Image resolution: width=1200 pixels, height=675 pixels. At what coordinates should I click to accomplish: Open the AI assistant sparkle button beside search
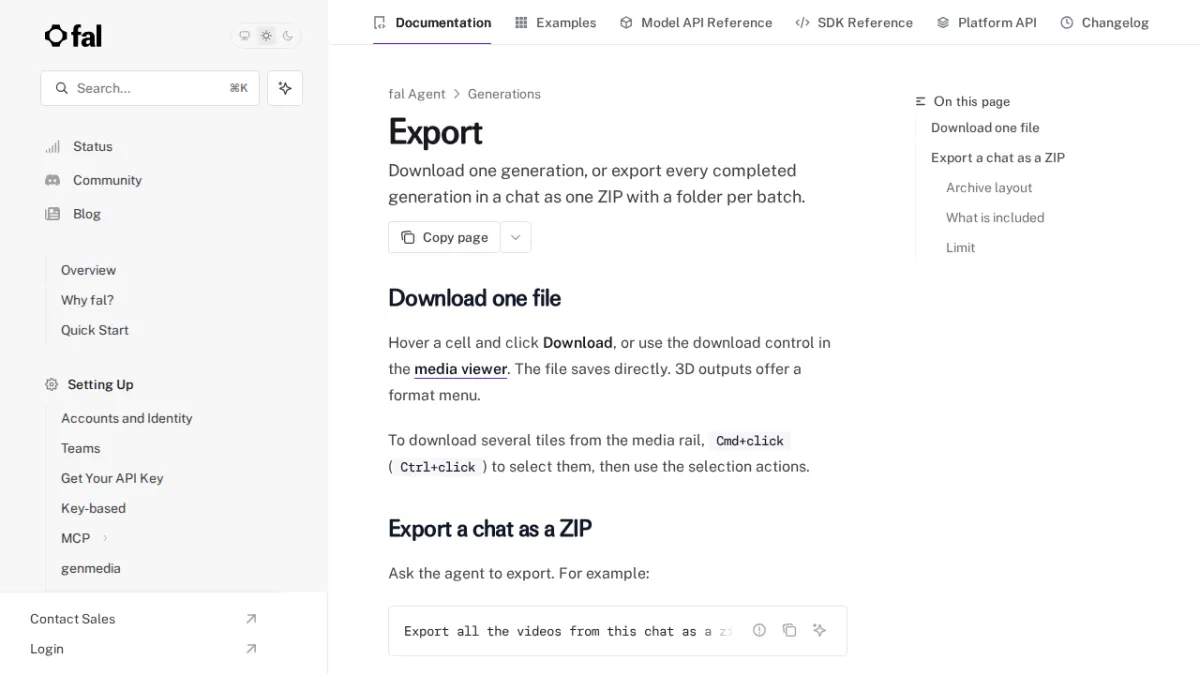tap(285, 88)
